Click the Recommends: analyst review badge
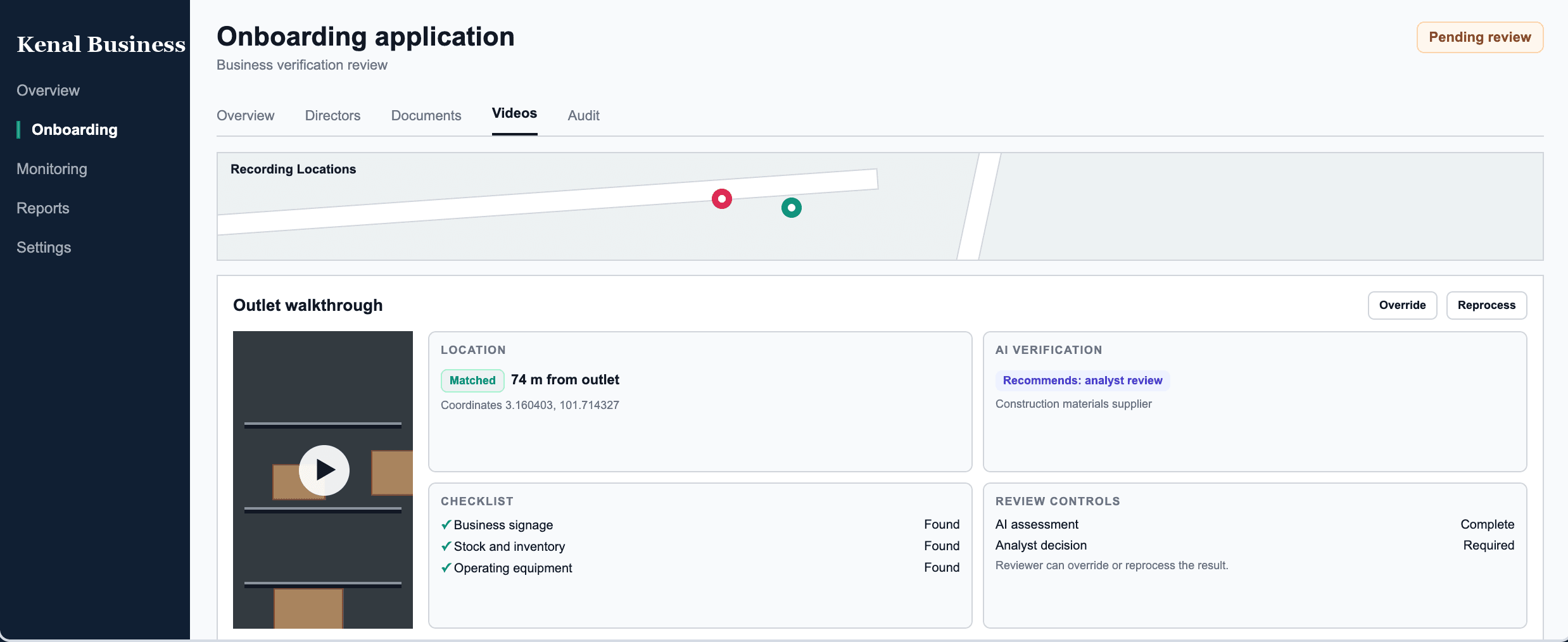 [x=1082, y=381]
